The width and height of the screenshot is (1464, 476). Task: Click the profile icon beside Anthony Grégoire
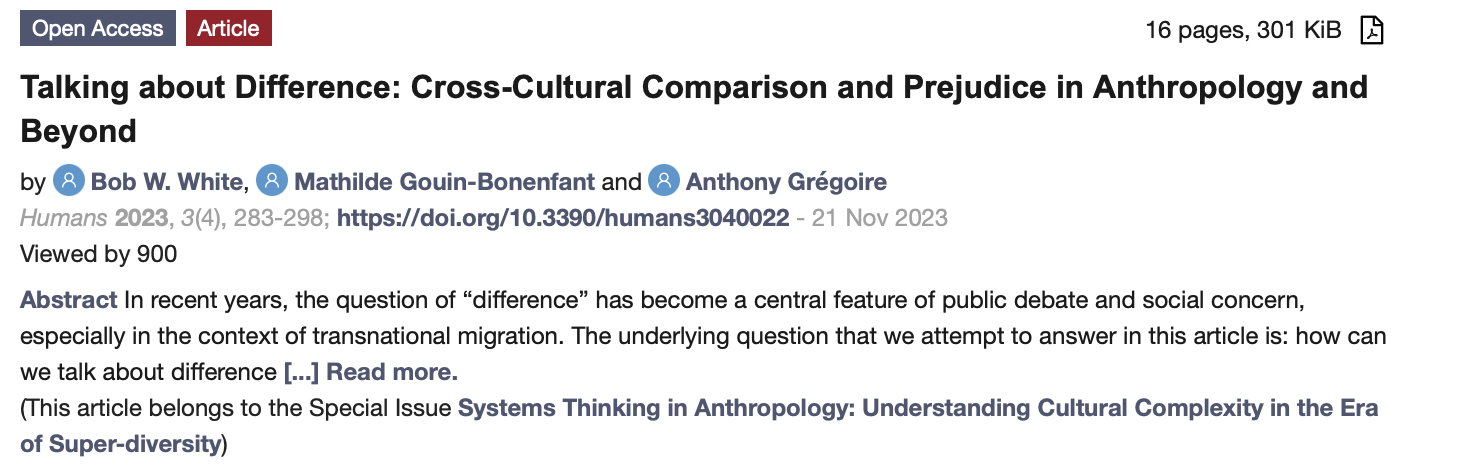coord(664,181)
